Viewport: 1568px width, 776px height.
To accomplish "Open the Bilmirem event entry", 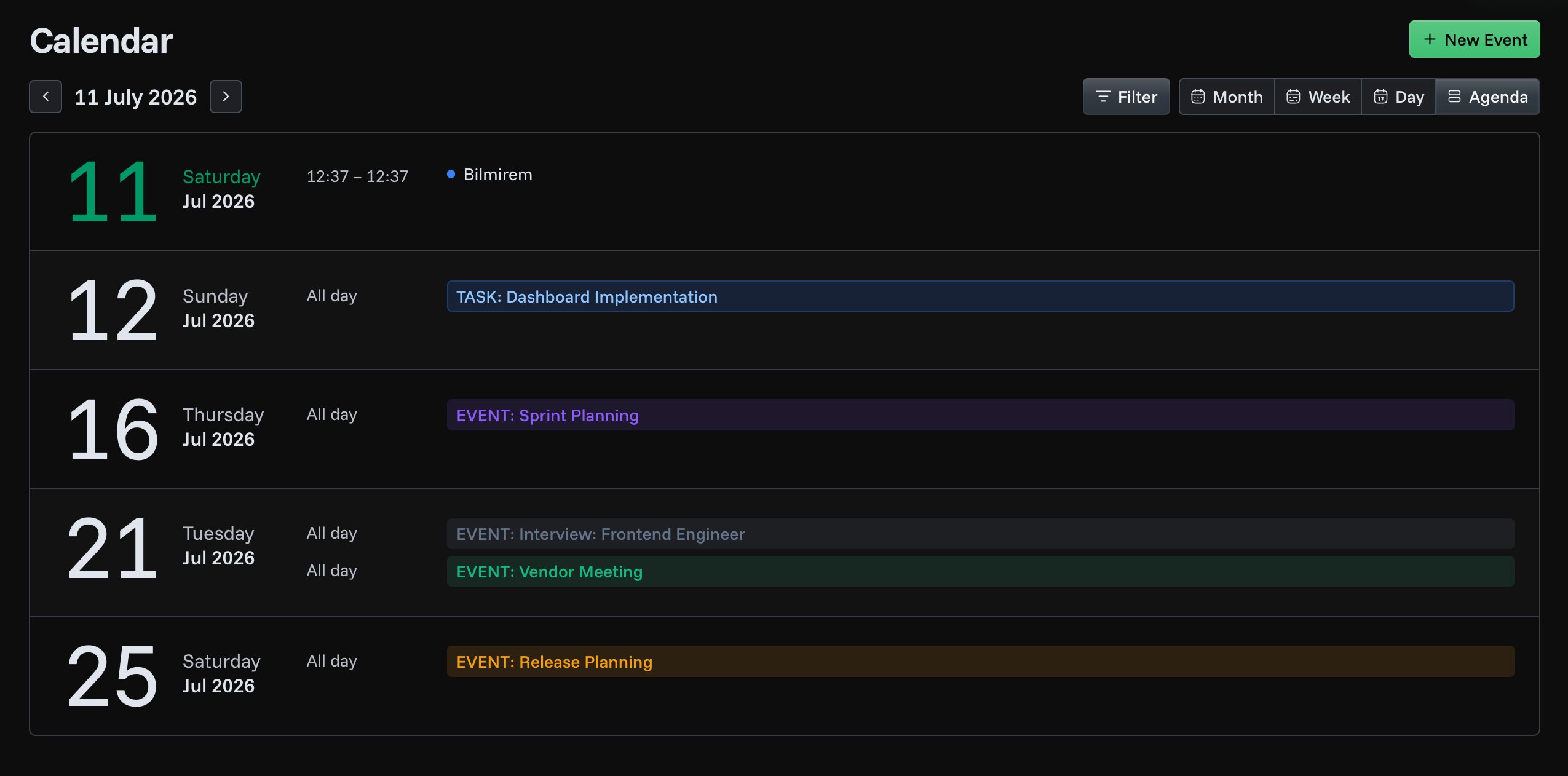I will 497,175.
